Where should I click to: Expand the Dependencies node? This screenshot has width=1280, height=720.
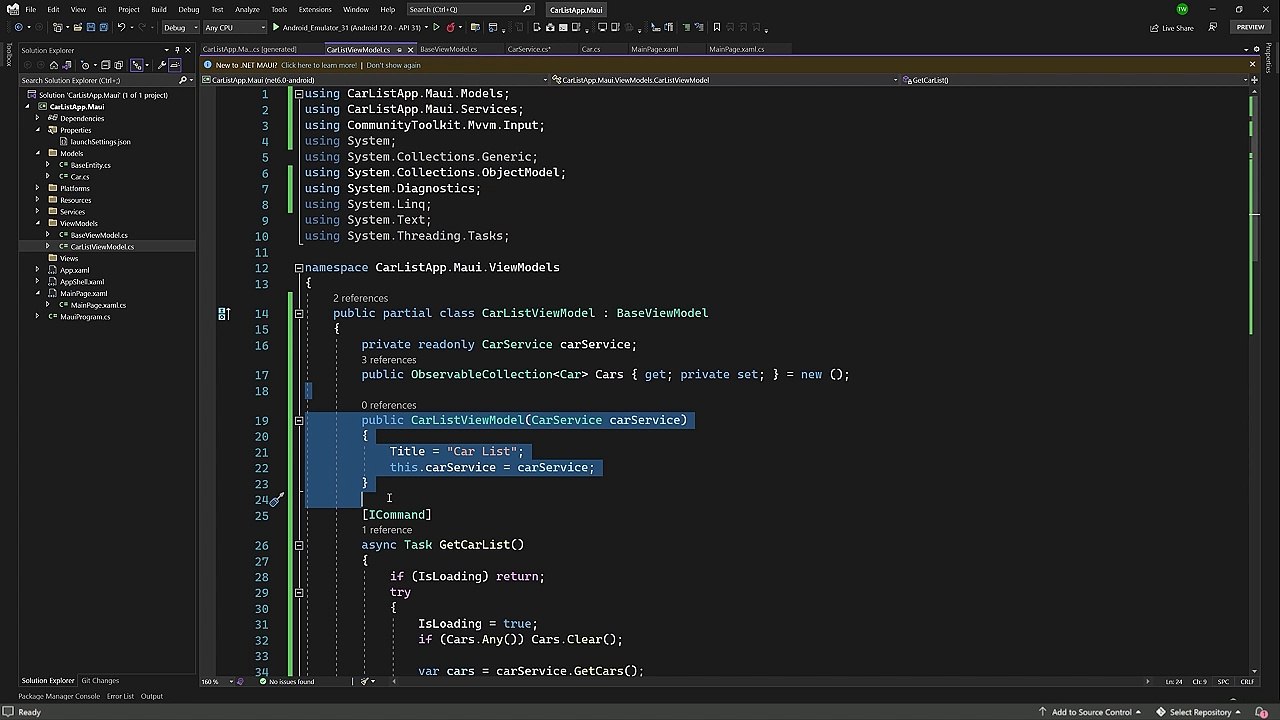(38, 118)
